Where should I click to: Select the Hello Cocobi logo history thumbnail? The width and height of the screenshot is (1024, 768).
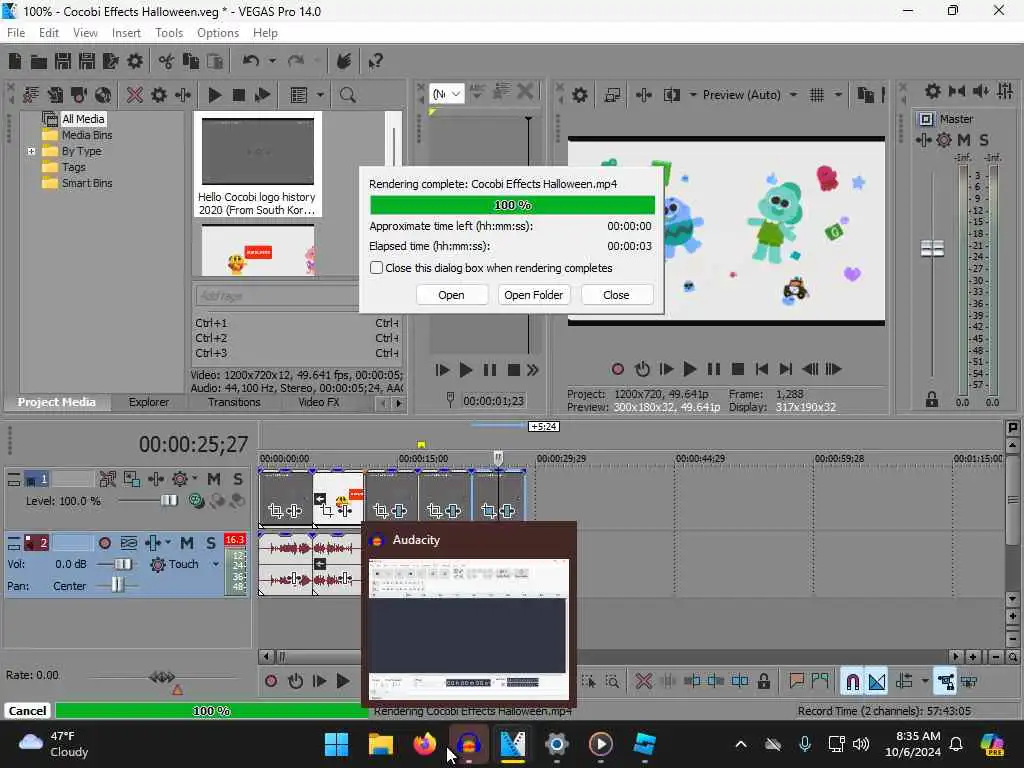(257, 165)
